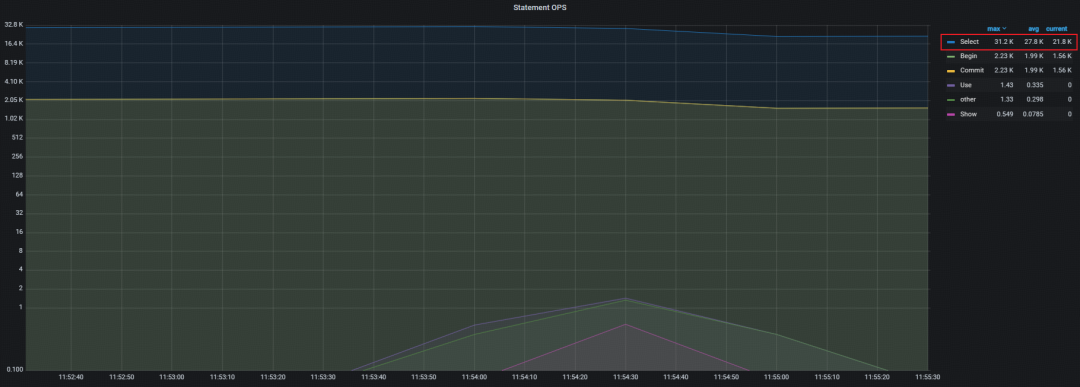
Task: Click the 1.02 K y-axis label
Action: click(x=14, y=118)
